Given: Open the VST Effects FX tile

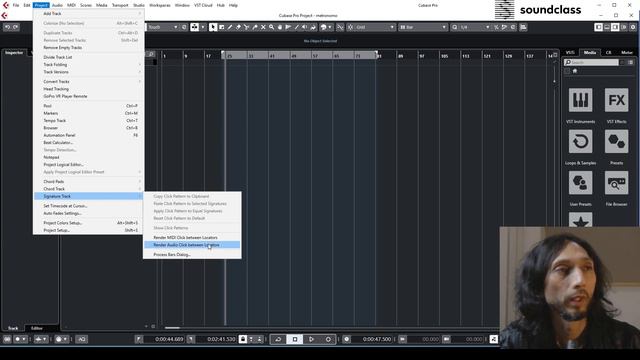Looking at the screenshot, I should pos(616,100).
